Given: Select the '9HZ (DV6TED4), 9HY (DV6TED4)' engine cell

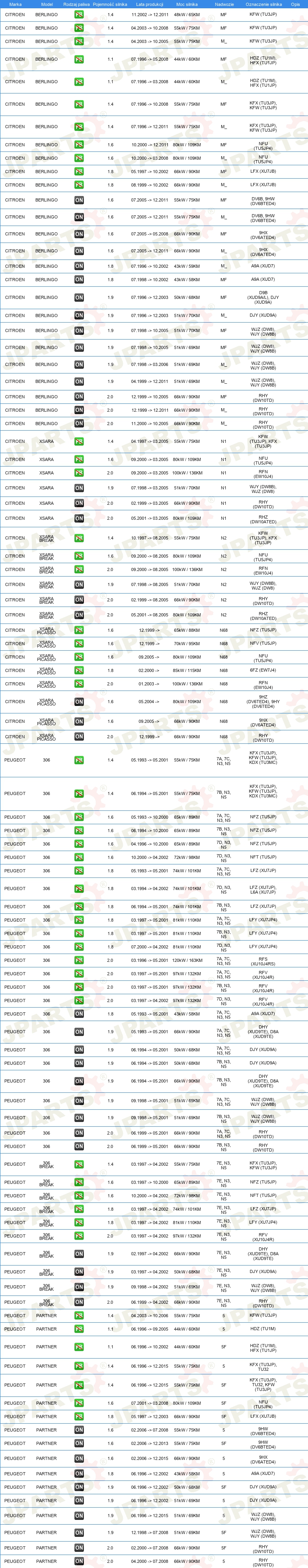Looking at the screenshot, I should pyautogui.click(x=263, y=702).
